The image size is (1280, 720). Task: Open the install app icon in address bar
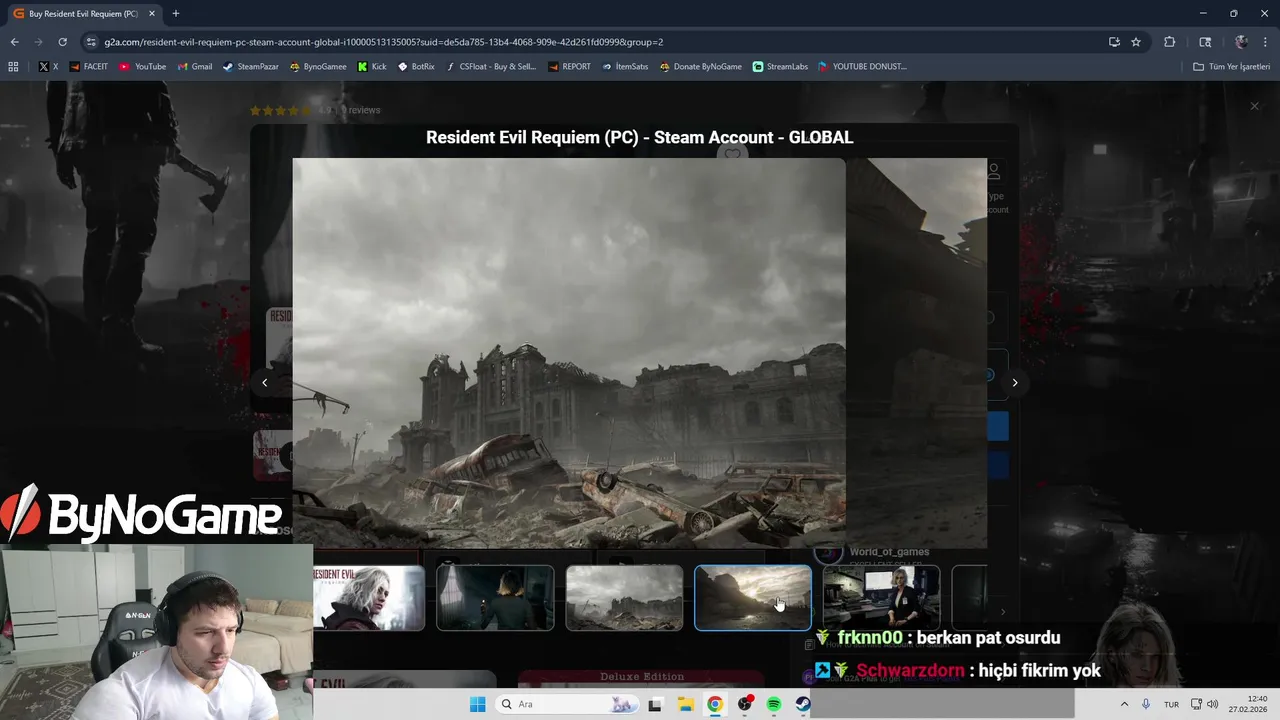coord(1114,42)
